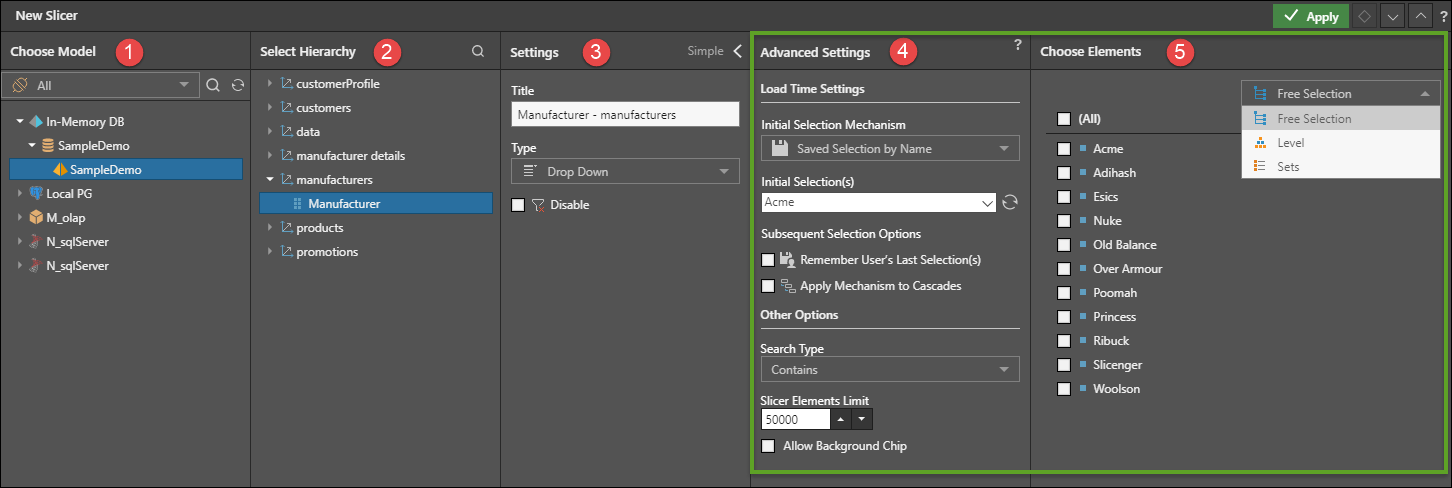Expand the customerProfile hierarchy node
Screen dimensions: 1452x488
(269, 84)
